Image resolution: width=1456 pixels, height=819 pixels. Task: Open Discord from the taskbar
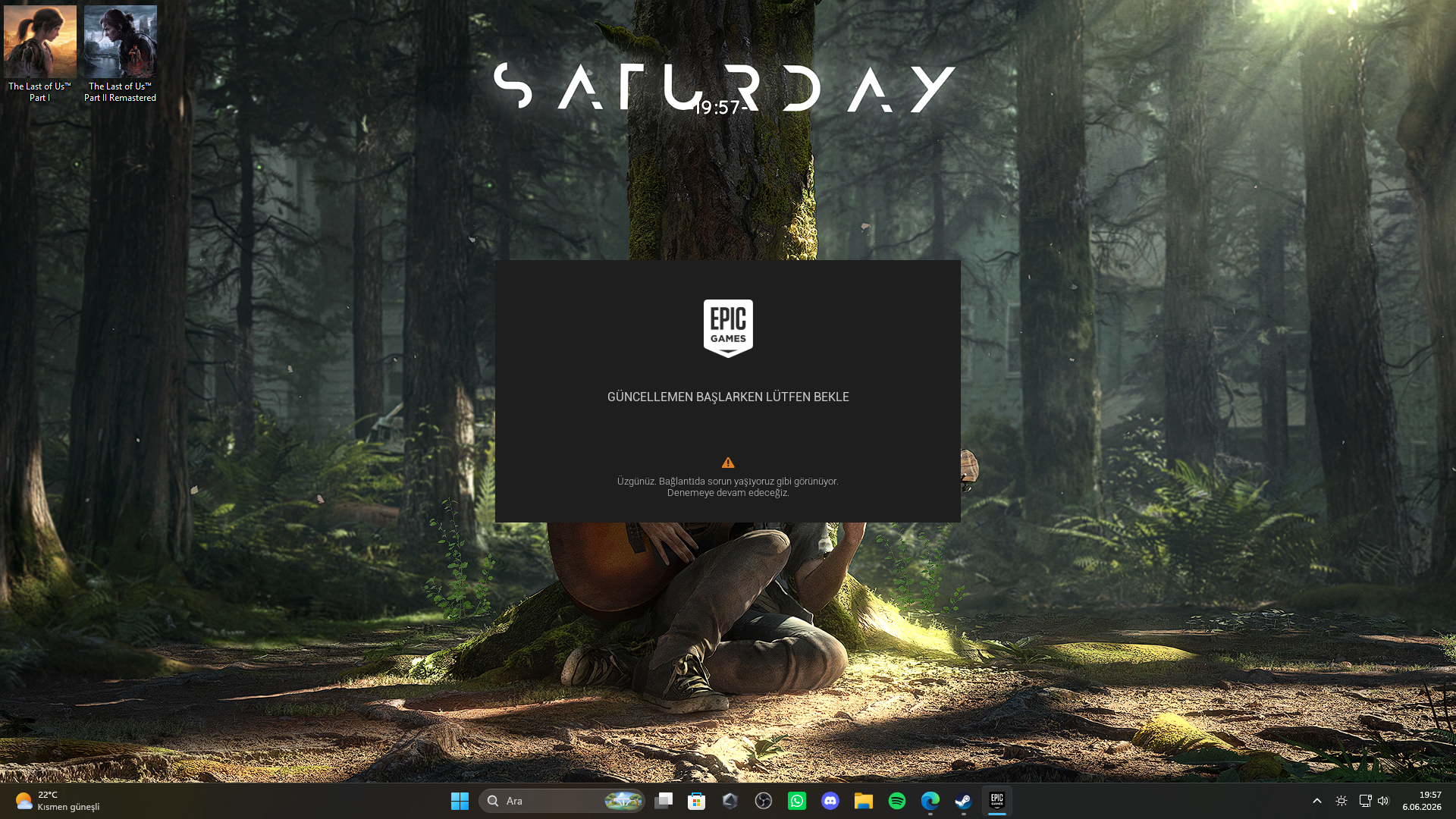click(830, 801)
